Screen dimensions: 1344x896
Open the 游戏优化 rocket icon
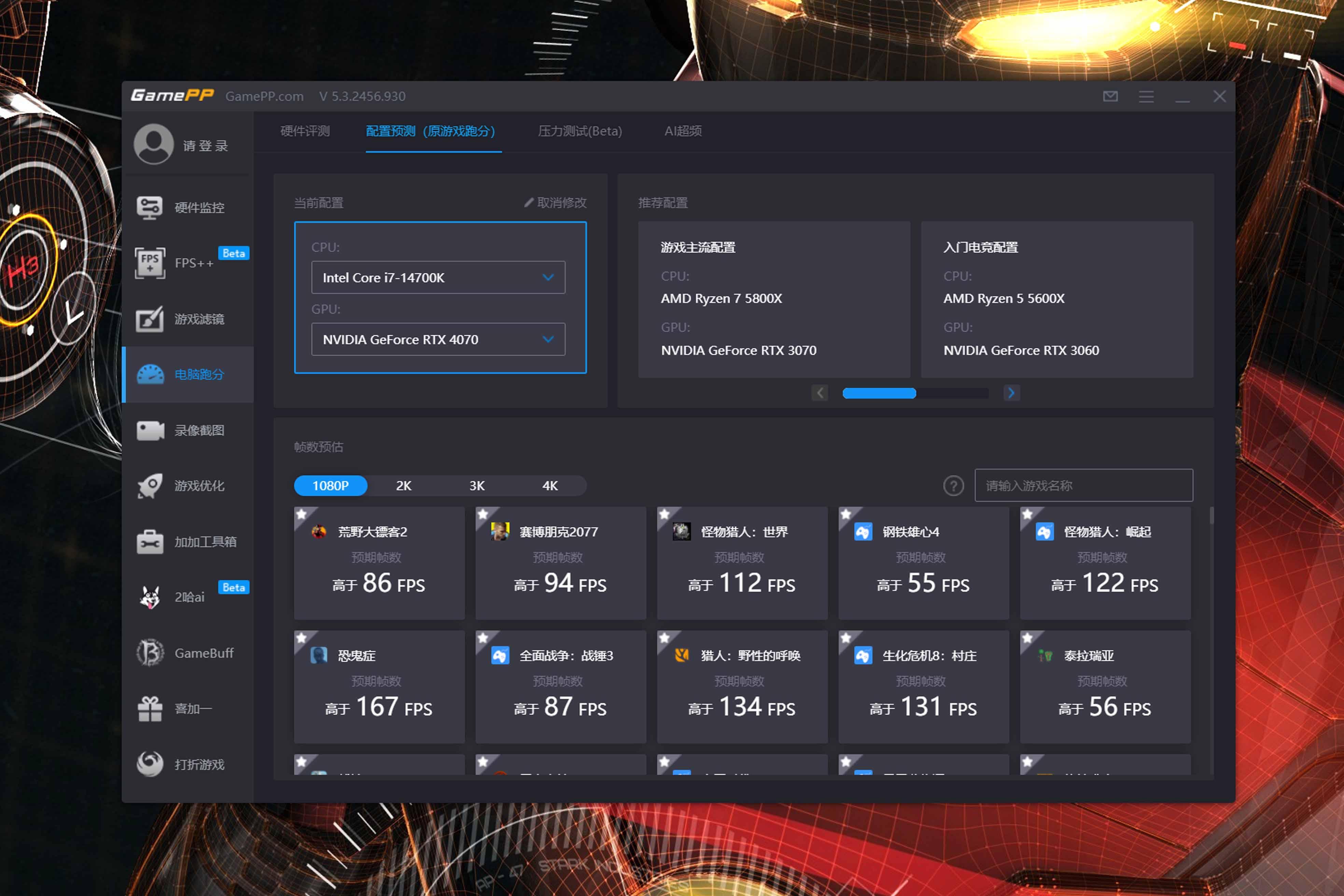(150, 486)
